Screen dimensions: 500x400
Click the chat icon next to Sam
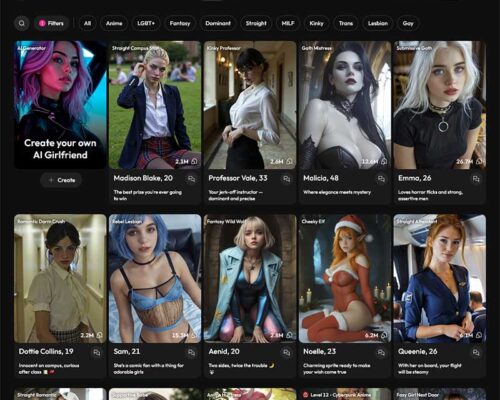click(x=192, y=352)
